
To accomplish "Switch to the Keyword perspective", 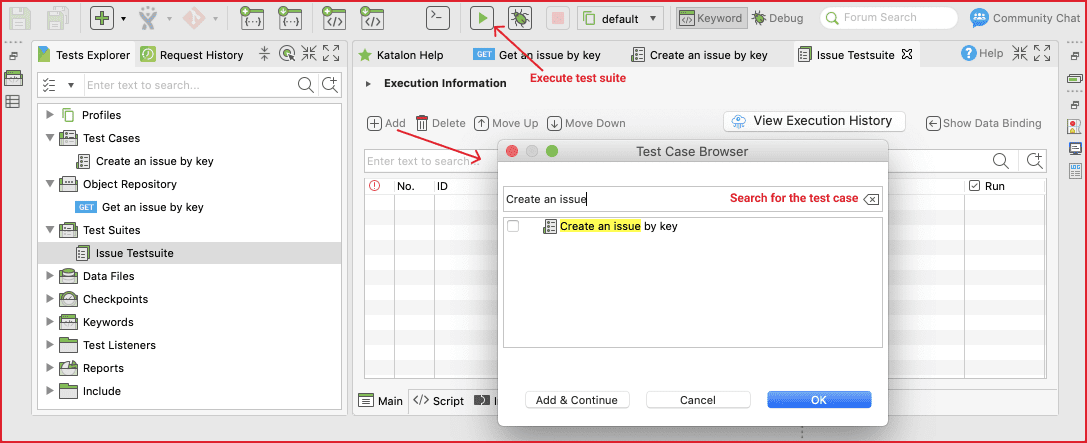I will click(712, 18).
